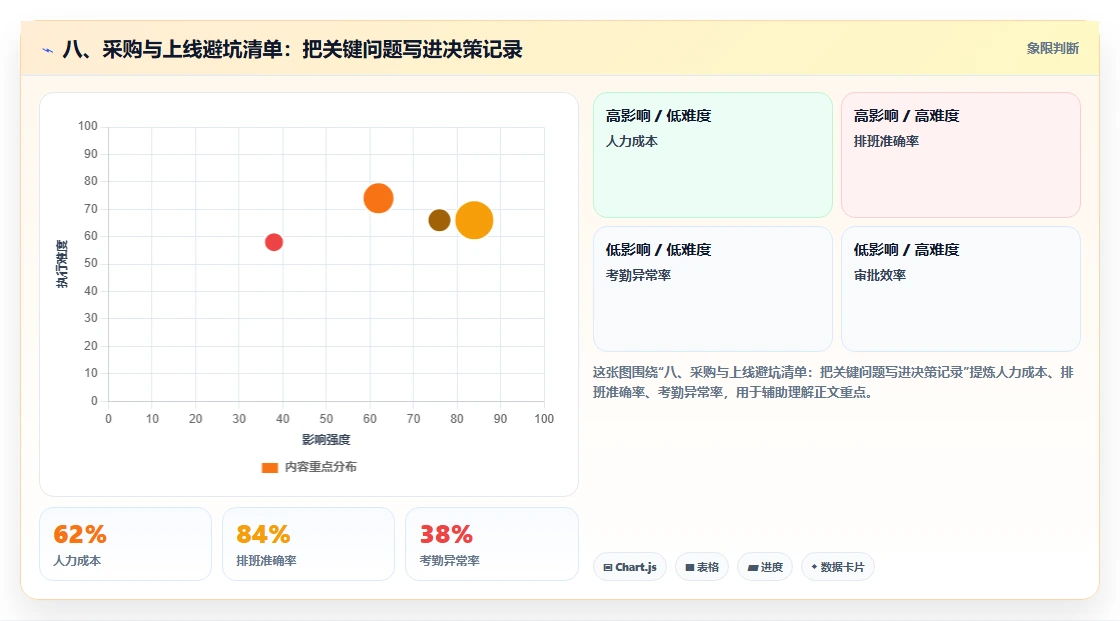Click the 影响强度 x-axis title

(326, 439)
